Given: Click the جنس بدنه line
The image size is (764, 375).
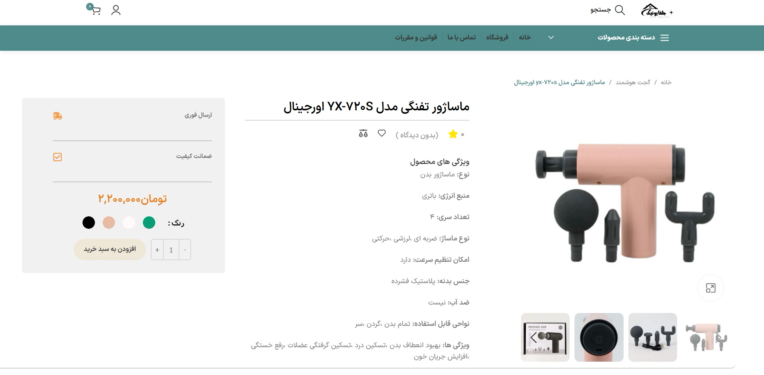Looking at the screenshot, I should coord(430,281).
